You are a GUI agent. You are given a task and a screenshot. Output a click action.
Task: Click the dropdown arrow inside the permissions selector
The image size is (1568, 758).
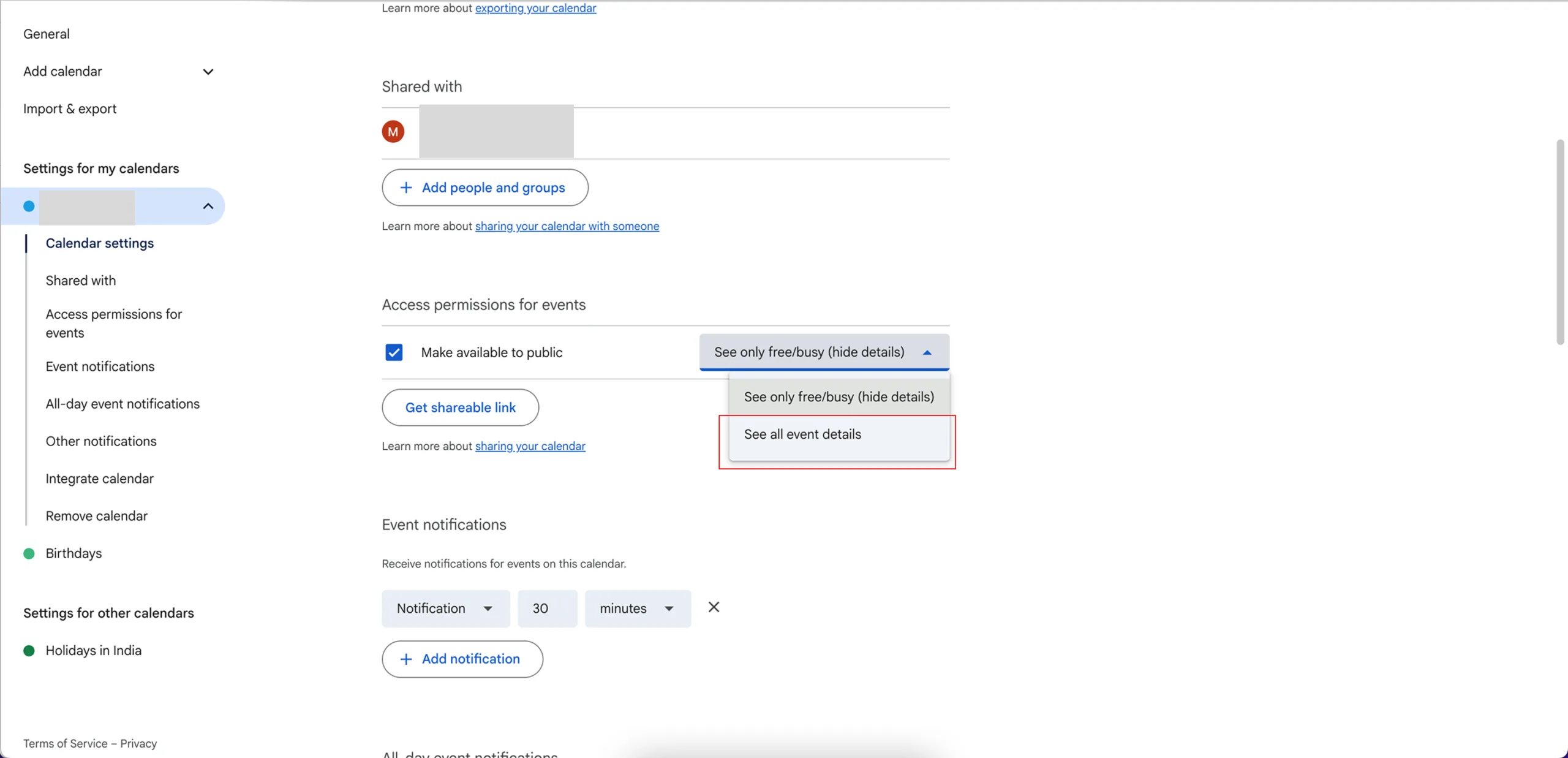point(927,352)
